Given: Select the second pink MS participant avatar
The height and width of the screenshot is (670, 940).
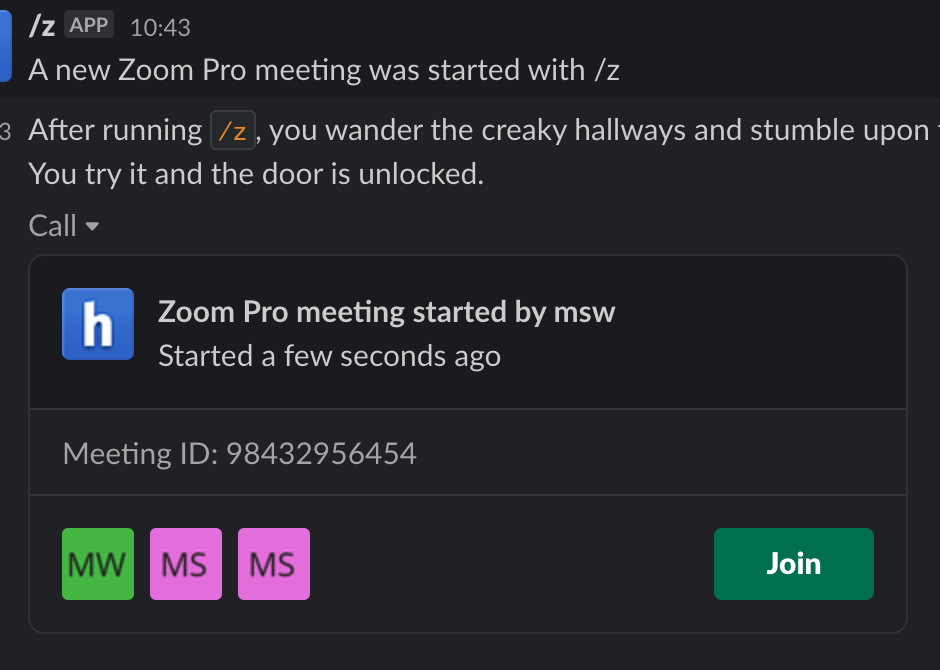Looking at the screenshot, I should (x=274, y=564).
